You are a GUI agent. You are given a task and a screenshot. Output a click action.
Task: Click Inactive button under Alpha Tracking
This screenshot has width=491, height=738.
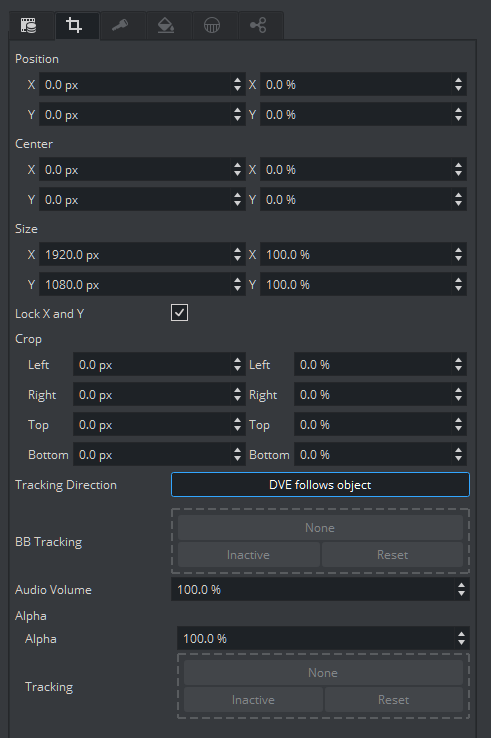click(253, 700)
